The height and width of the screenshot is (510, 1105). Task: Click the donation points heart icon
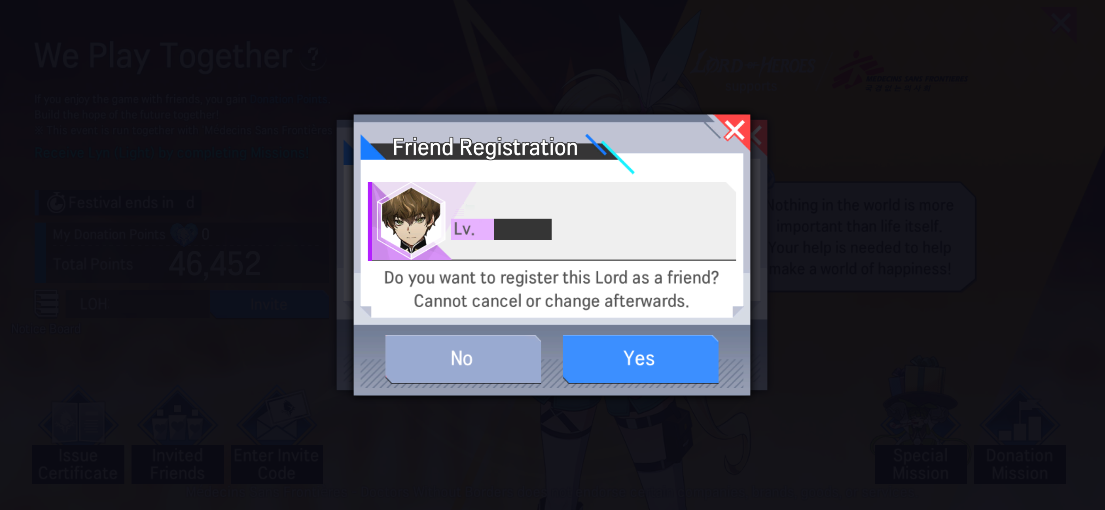(183, 235)
